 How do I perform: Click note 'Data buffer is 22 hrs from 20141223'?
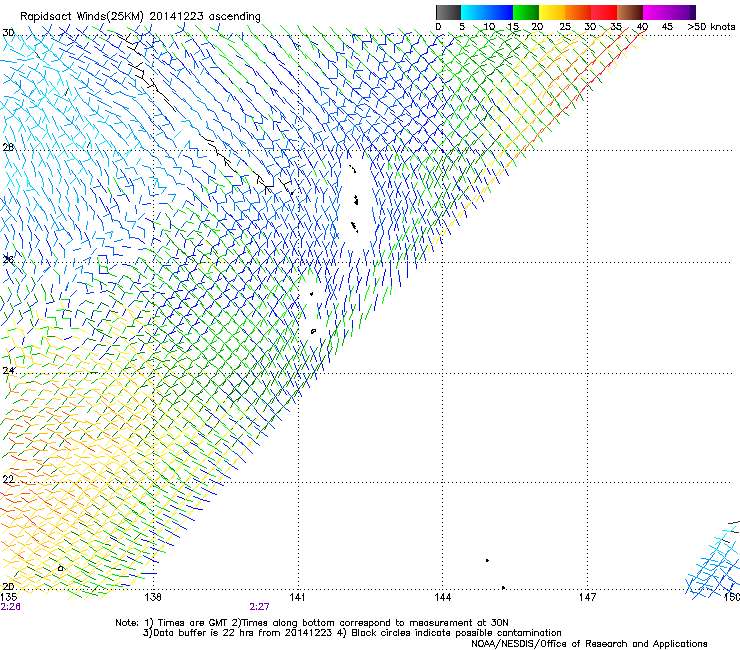pyautogui.click(x=242, y=633)
